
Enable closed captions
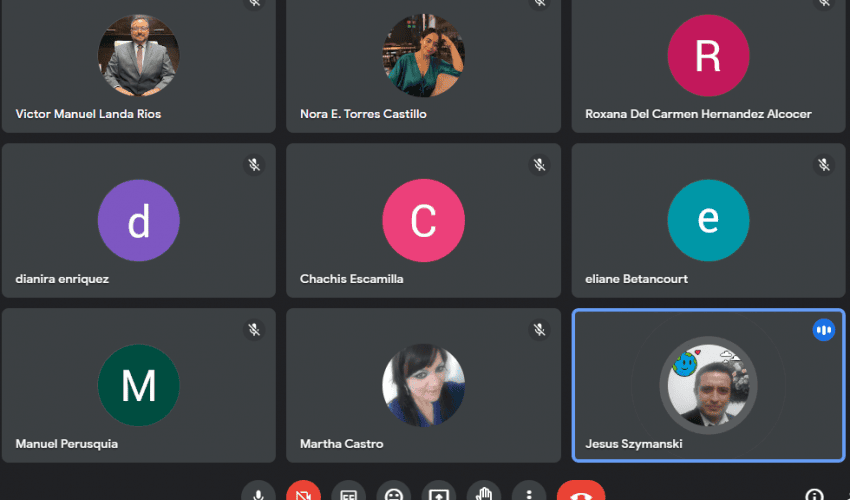coord(349,494)
